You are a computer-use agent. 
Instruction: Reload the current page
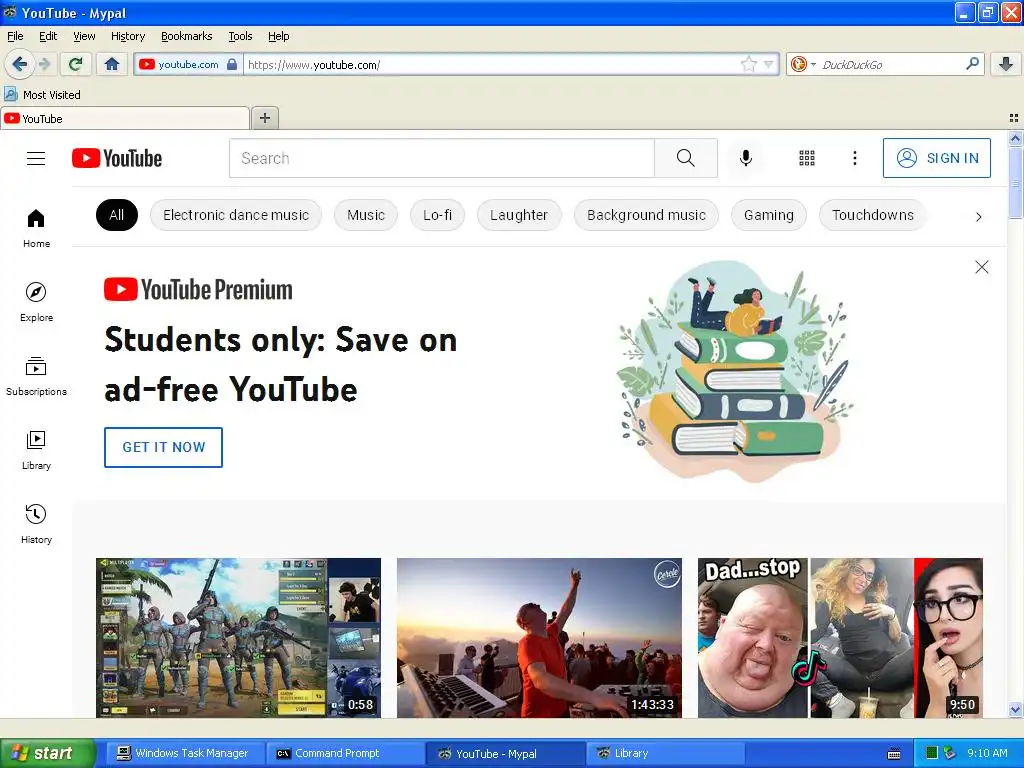(x=76, y=64)
